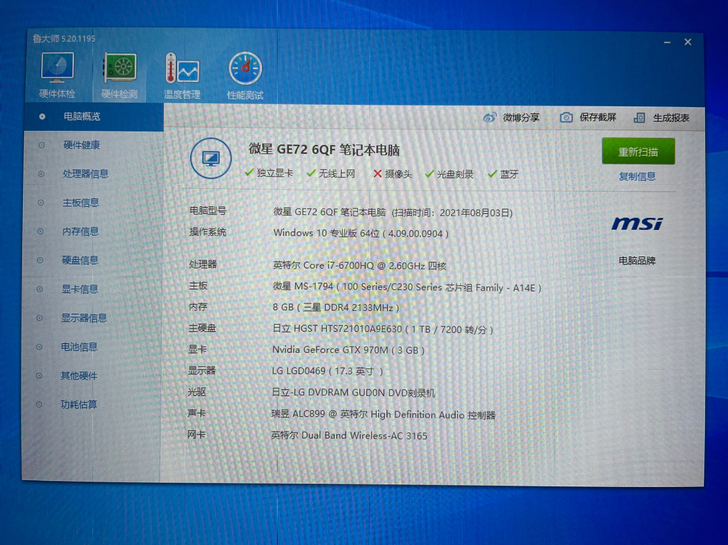Screen dimensions: 728x545
Task: Click the 网卡 field label
Action: tap(196, 435)
